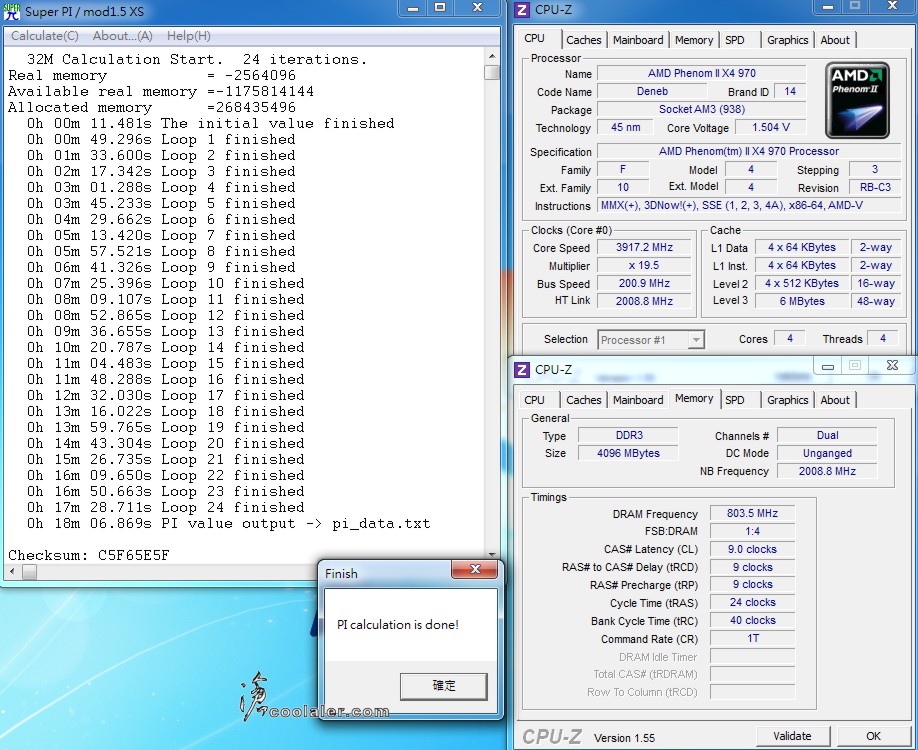The height and width of the screenshot is (750, 918).
Task: Select Caches tab in the CPU-Z memory timings window
Action: click(x=584, y=400)
